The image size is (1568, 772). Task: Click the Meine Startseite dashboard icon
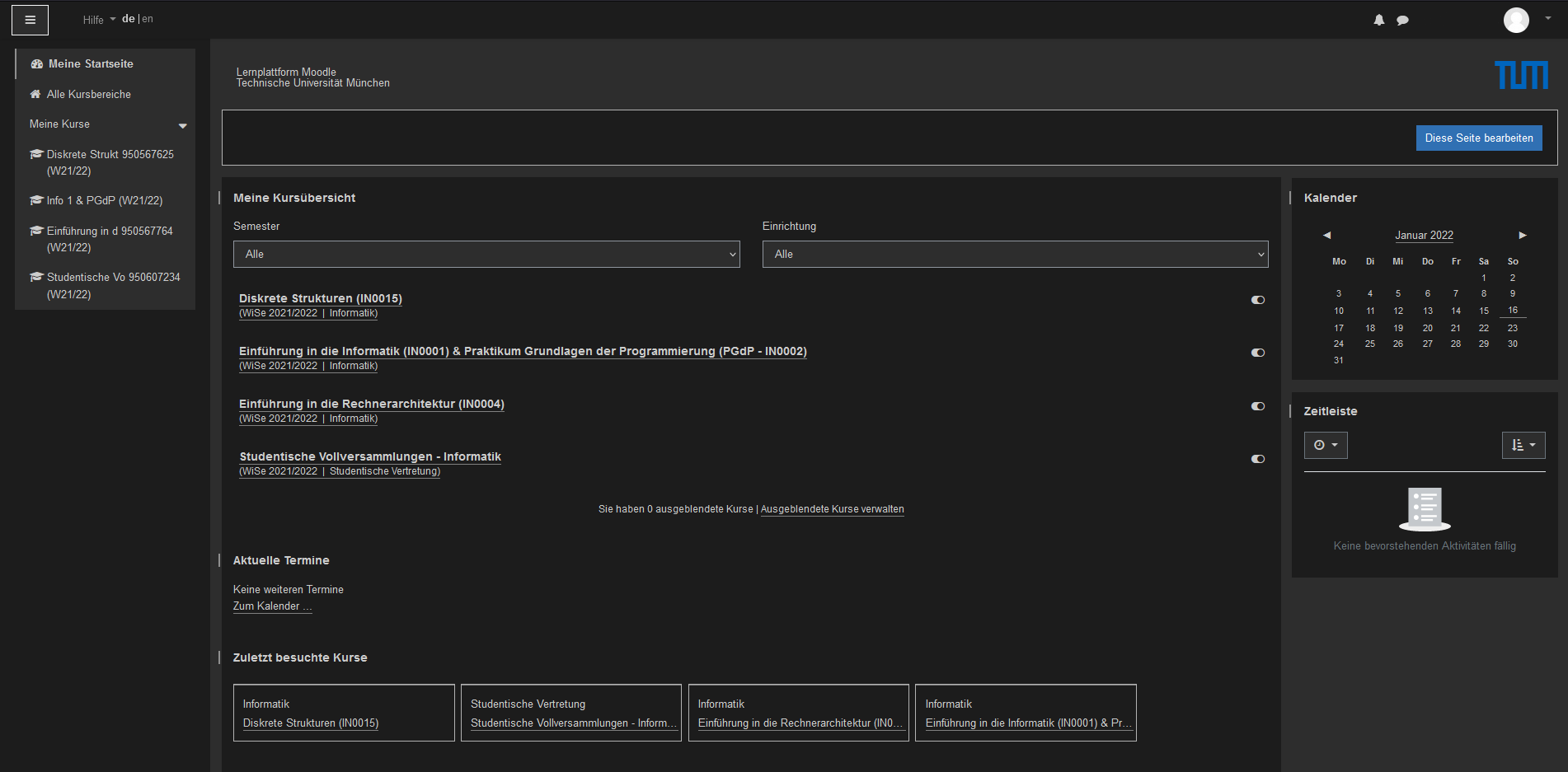click(x=37, y=63)
